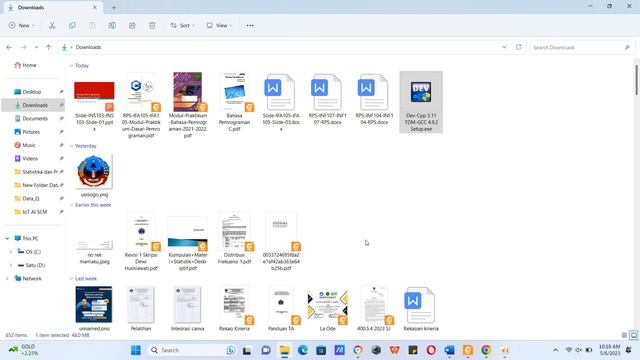Image resolution: width=640 pixels, height=360 pixels.
Task: Open the View options dropdown
Action: point(220,25)
